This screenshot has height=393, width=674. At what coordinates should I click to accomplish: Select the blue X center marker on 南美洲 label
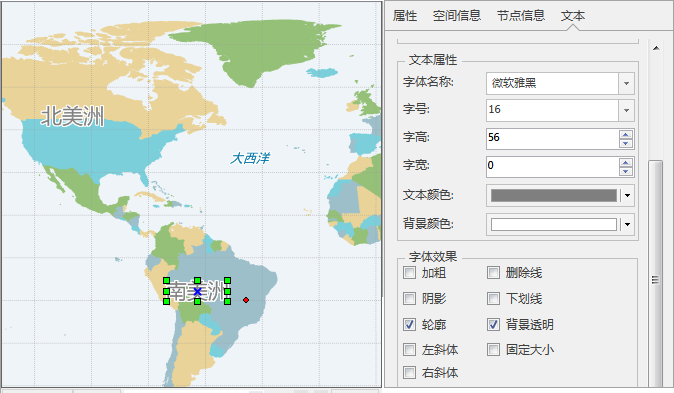(197, 292)
